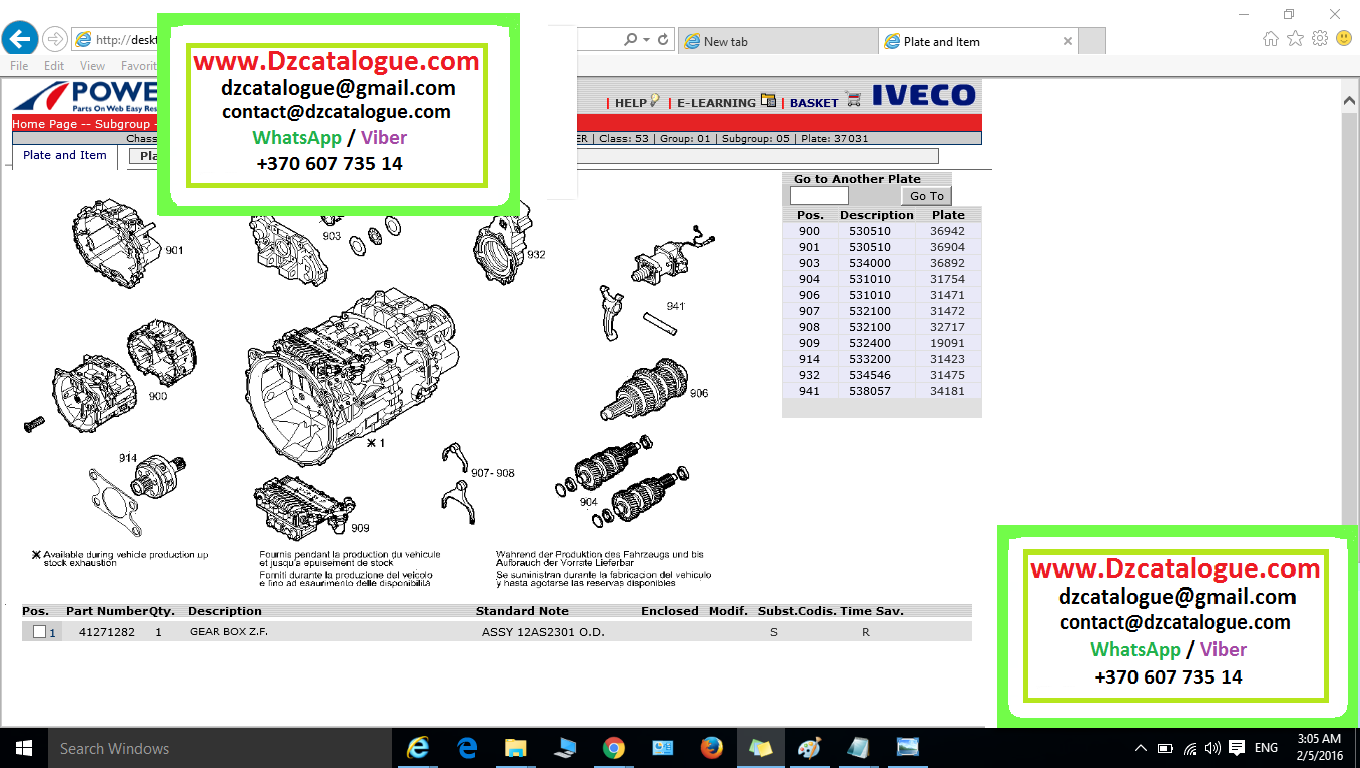Select plate 31475 for position 932
Viewport: 1360px width, 768px height.
point(947,375)
